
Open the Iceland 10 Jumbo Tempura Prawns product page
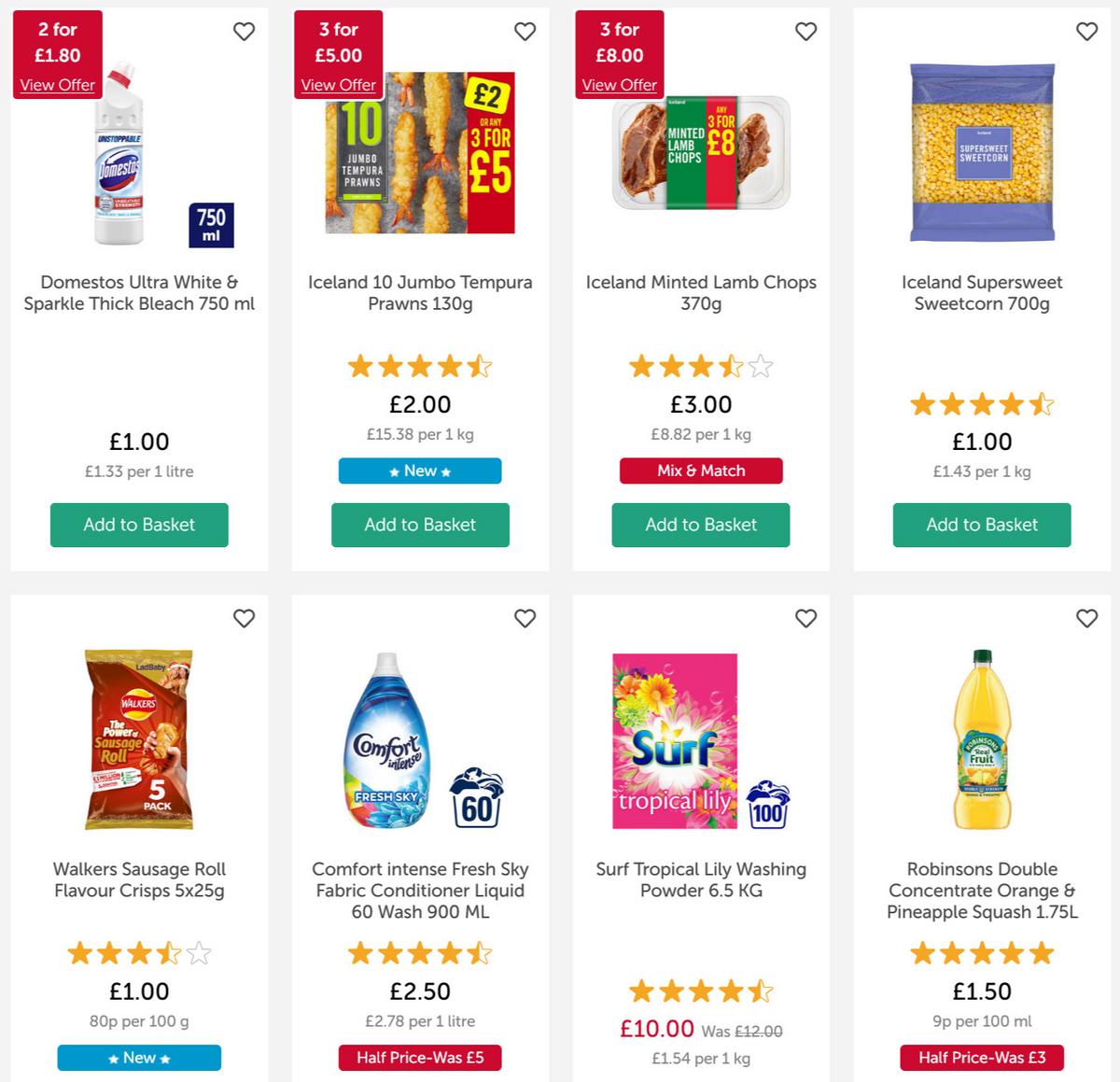coord(420,292)
